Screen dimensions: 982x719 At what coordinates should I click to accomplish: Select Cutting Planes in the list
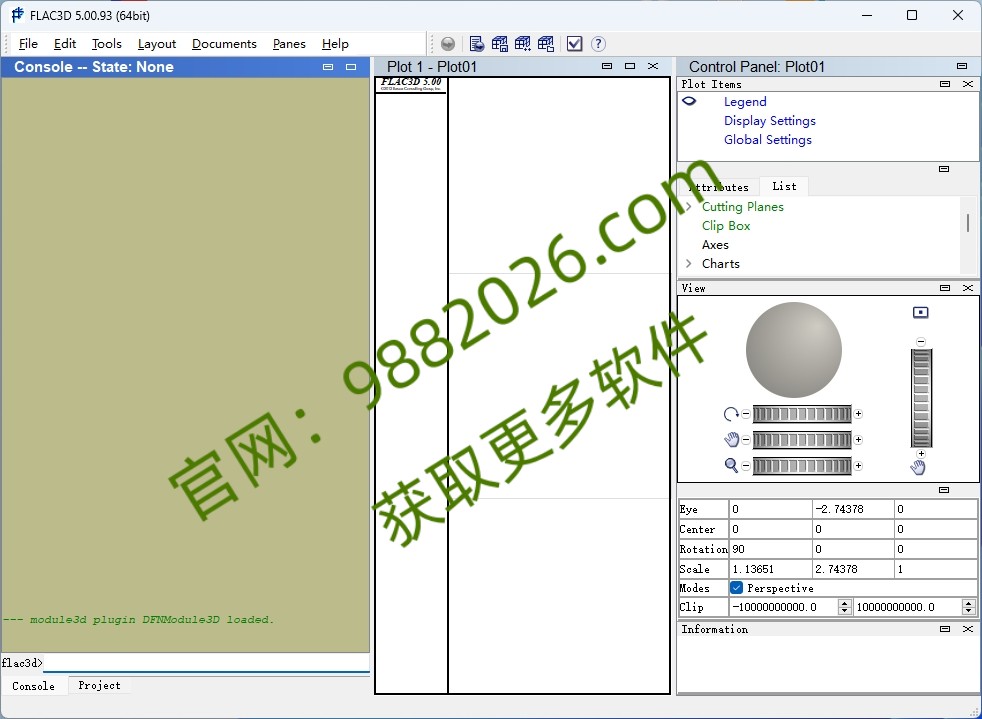pyautogui.click(x=743, y=206)
